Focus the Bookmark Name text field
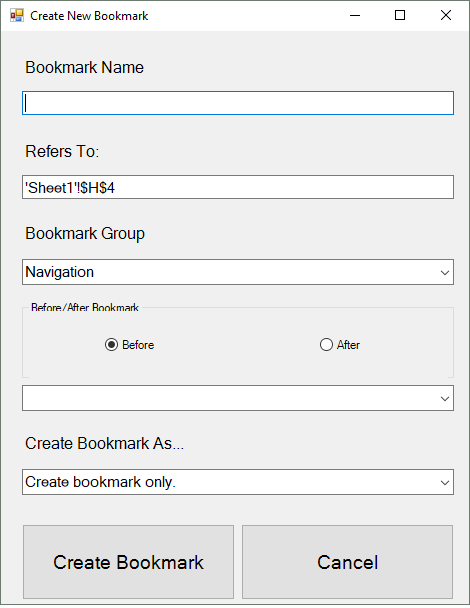470x608 pixels. click(238, 103)
